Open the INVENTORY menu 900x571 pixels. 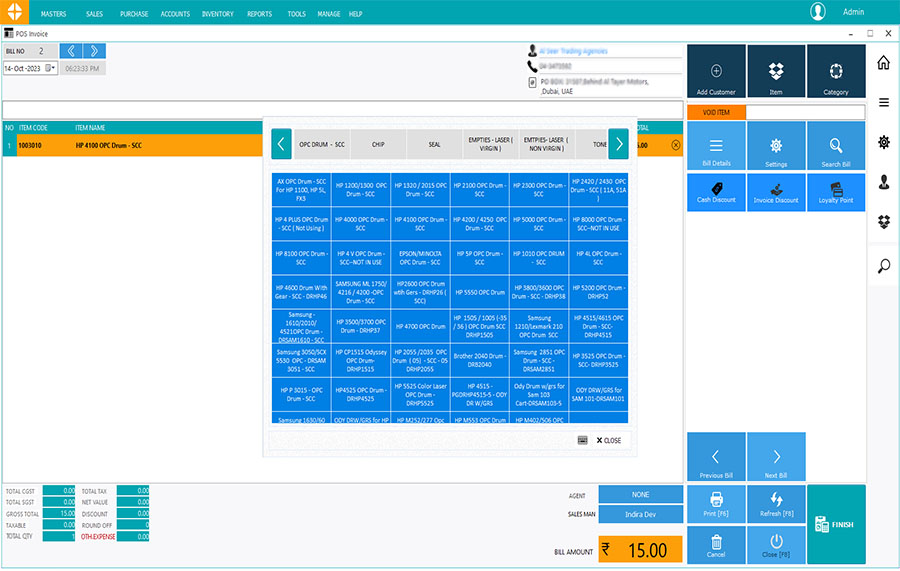pyautogui.click(x=218, y=14)
